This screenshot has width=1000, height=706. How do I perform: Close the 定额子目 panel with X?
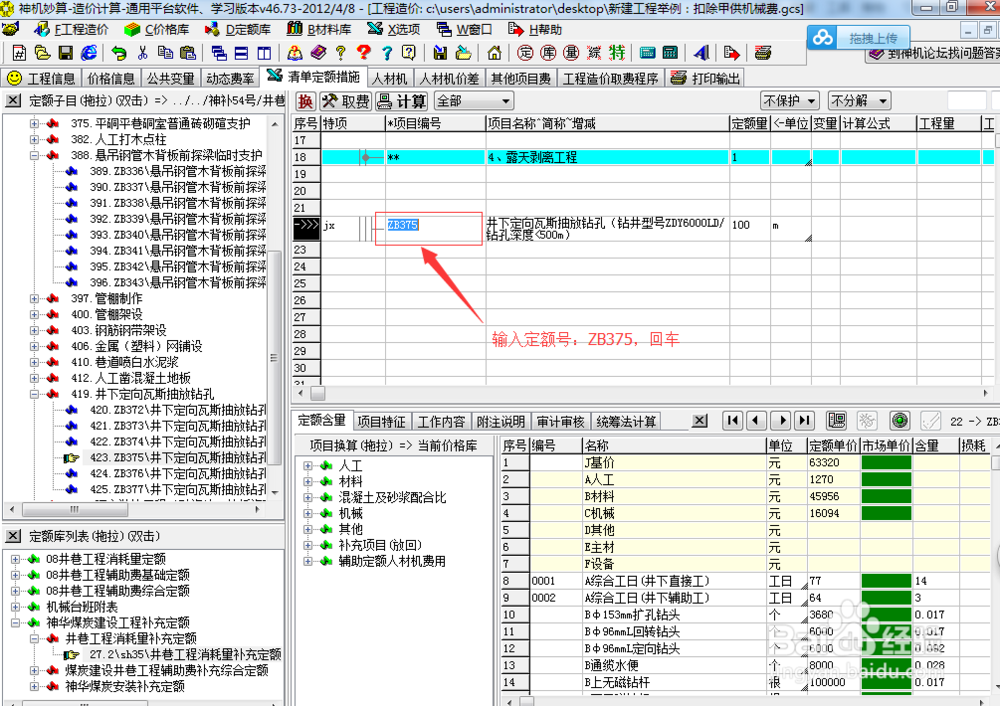(x=13, y=101)
